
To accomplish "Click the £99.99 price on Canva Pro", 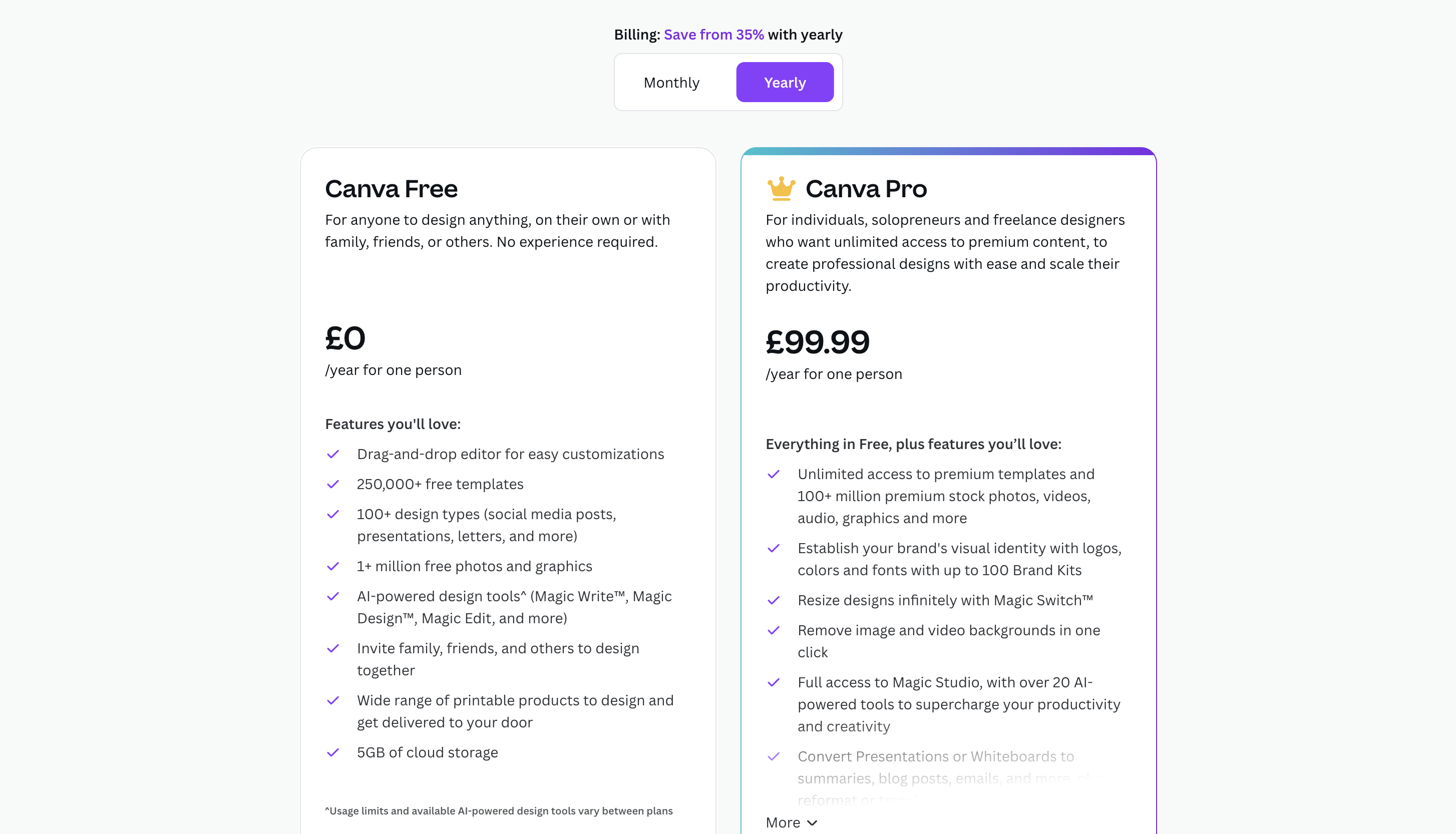I will coord(817,342).
